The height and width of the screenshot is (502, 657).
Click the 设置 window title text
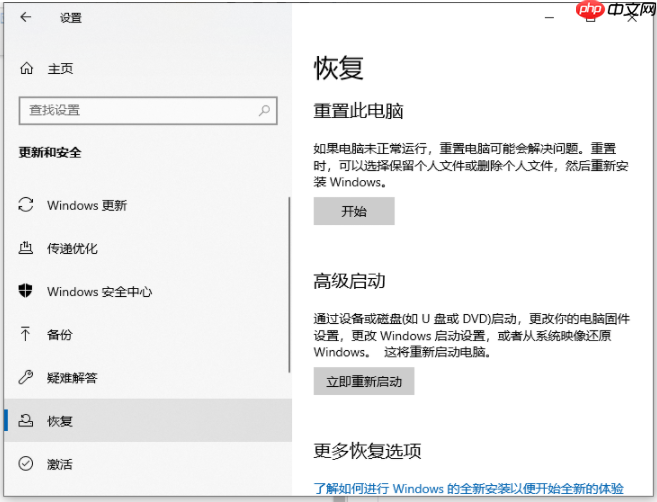point(71,18)
